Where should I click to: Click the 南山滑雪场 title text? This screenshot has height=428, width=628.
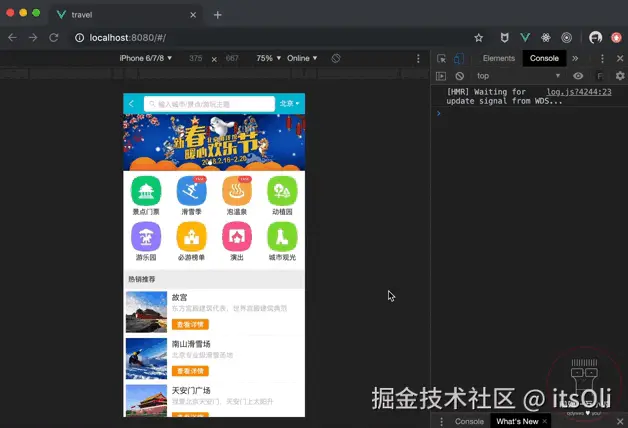[x=191, y=344]
